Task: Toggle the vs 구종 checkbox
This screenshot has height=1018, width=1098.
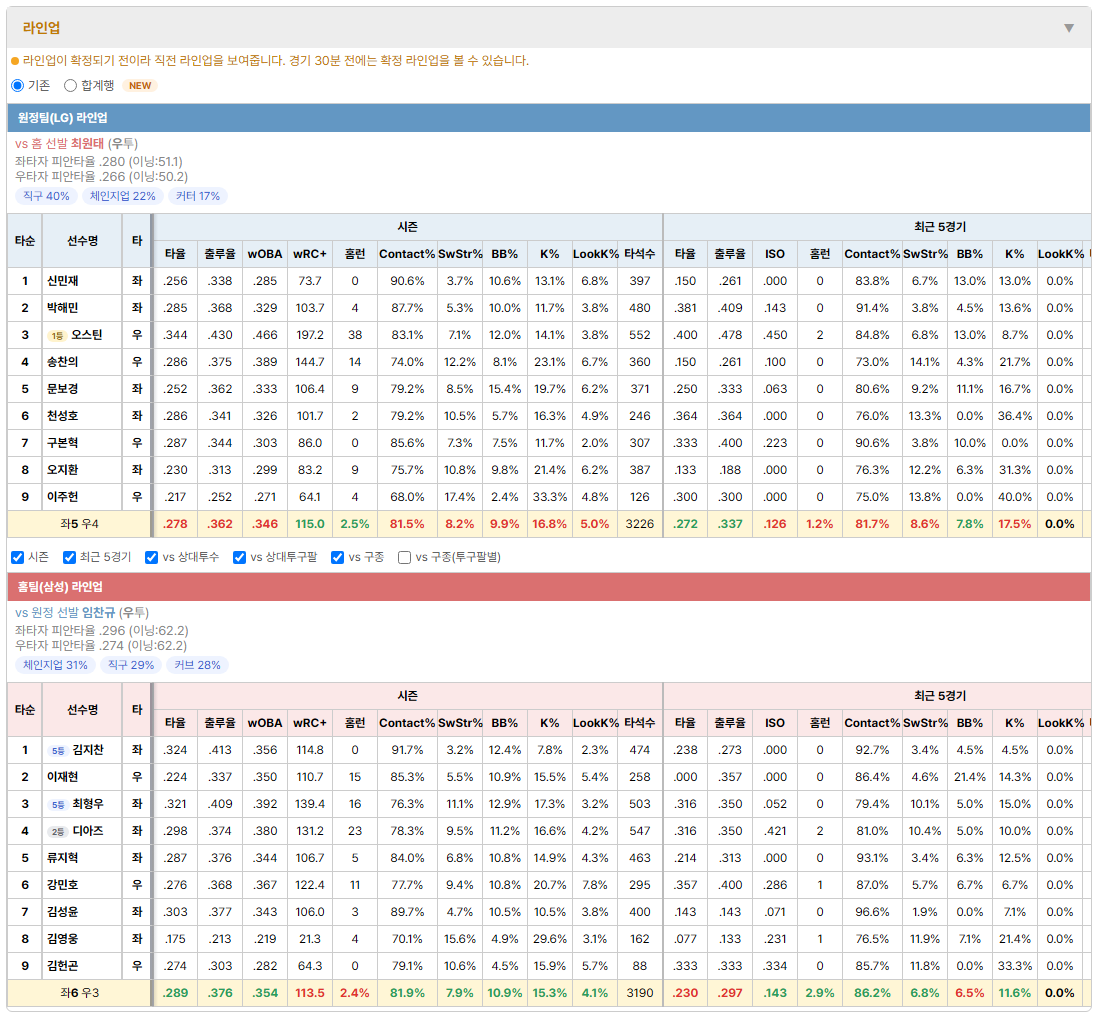Action: point(338,557)
